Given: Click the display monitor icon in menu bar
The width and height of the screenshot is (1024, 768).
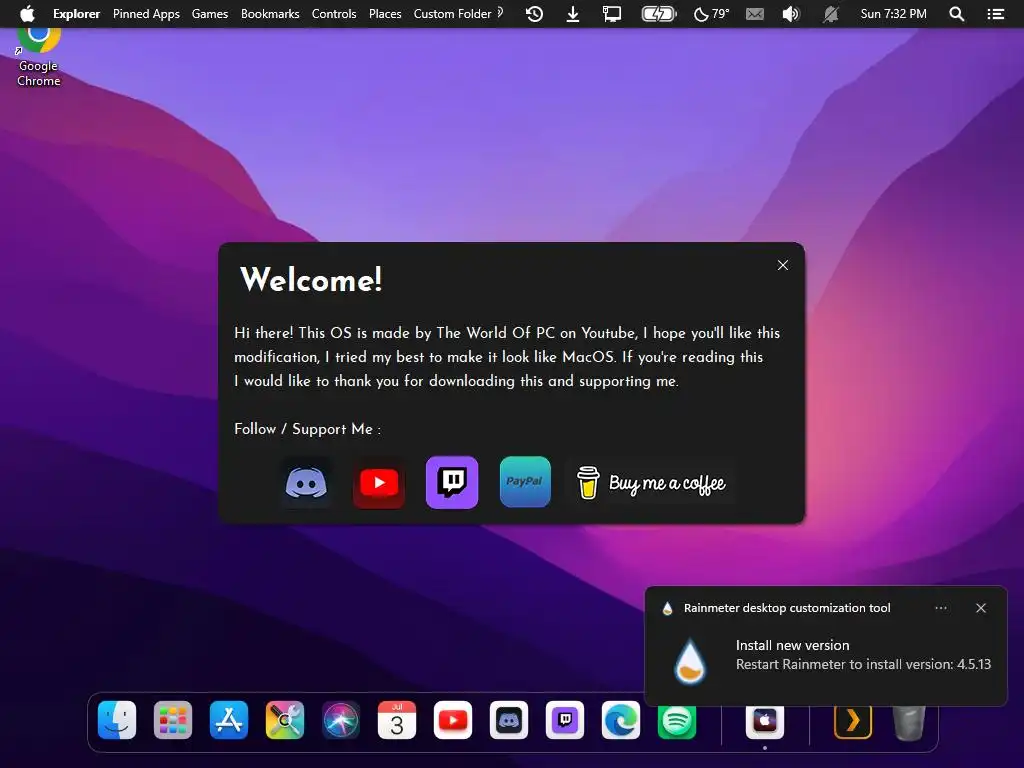Looking at the screenshot, I should click(x=612, y=14).
